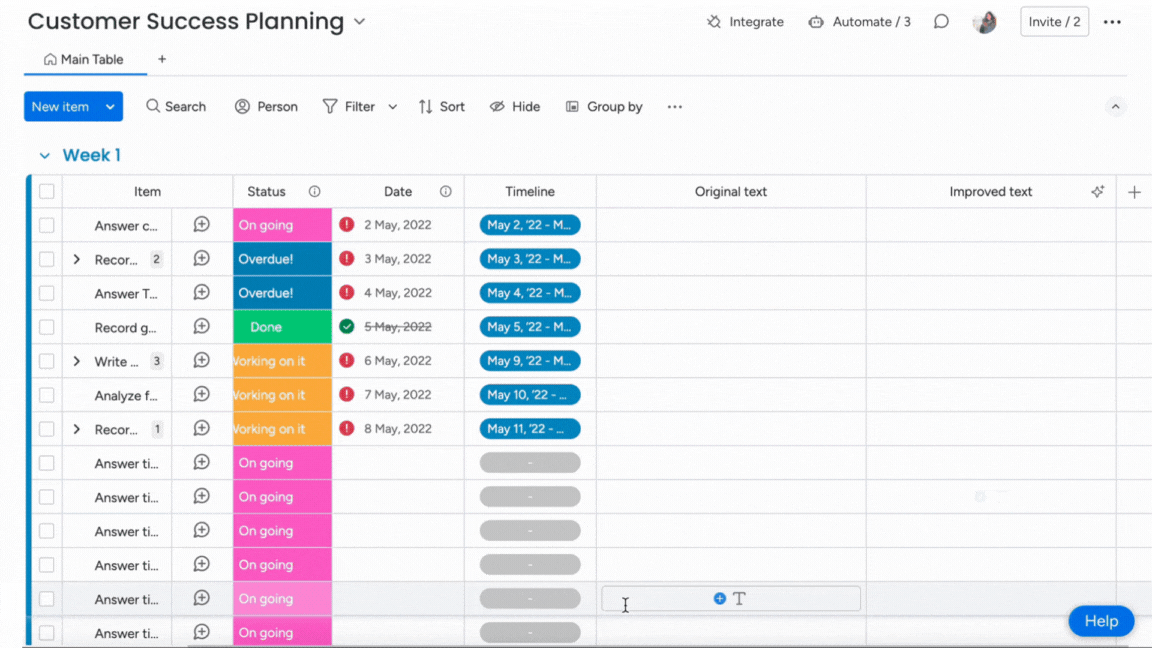Open the New item dropdown arrow
This screenshot has height=648, width=1152.
(110, 107)
